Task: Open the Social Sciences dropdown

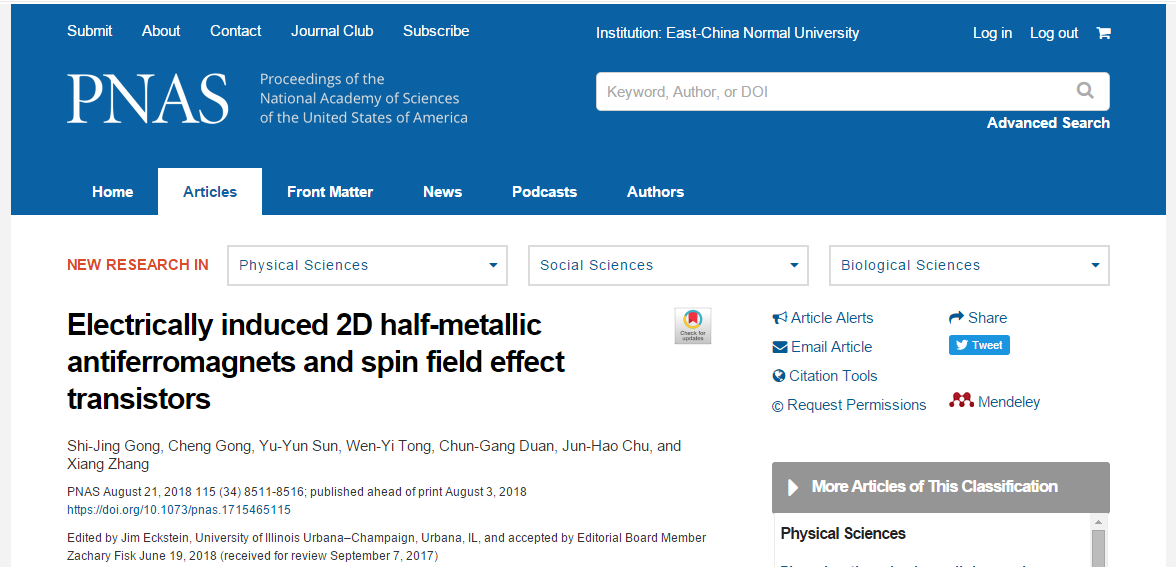Action: coord(668,266)
